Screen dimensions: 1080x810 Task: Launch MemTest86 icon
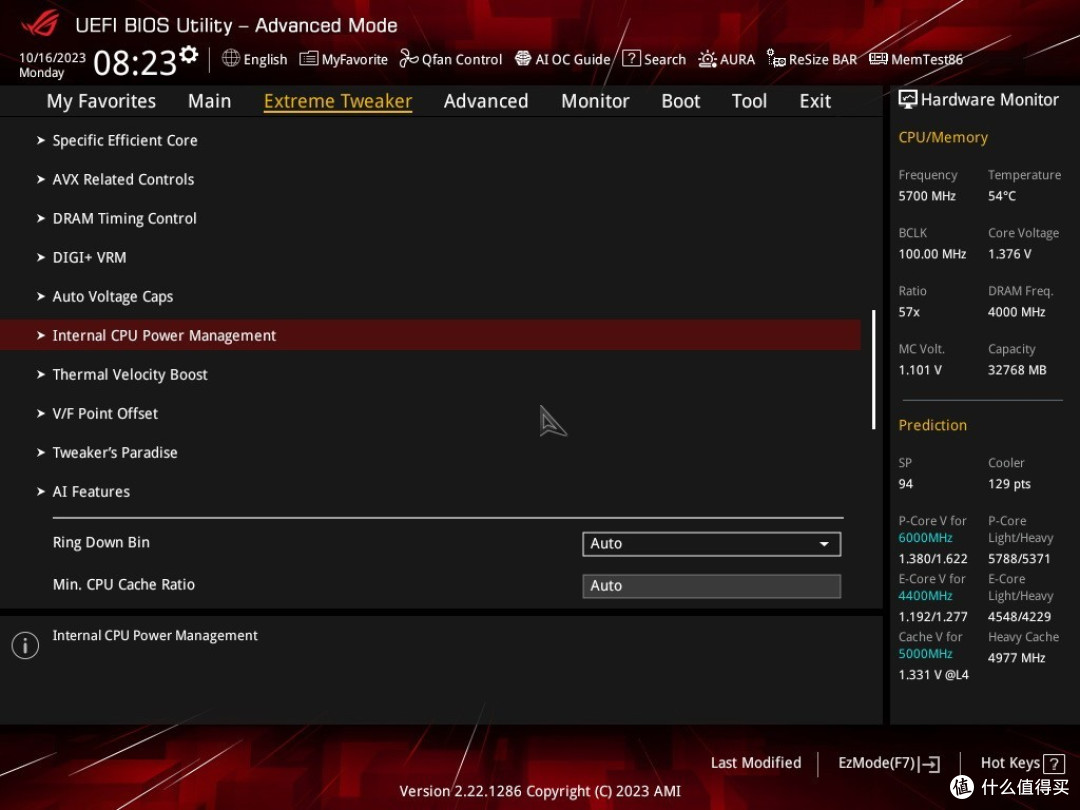click(878, 59)
